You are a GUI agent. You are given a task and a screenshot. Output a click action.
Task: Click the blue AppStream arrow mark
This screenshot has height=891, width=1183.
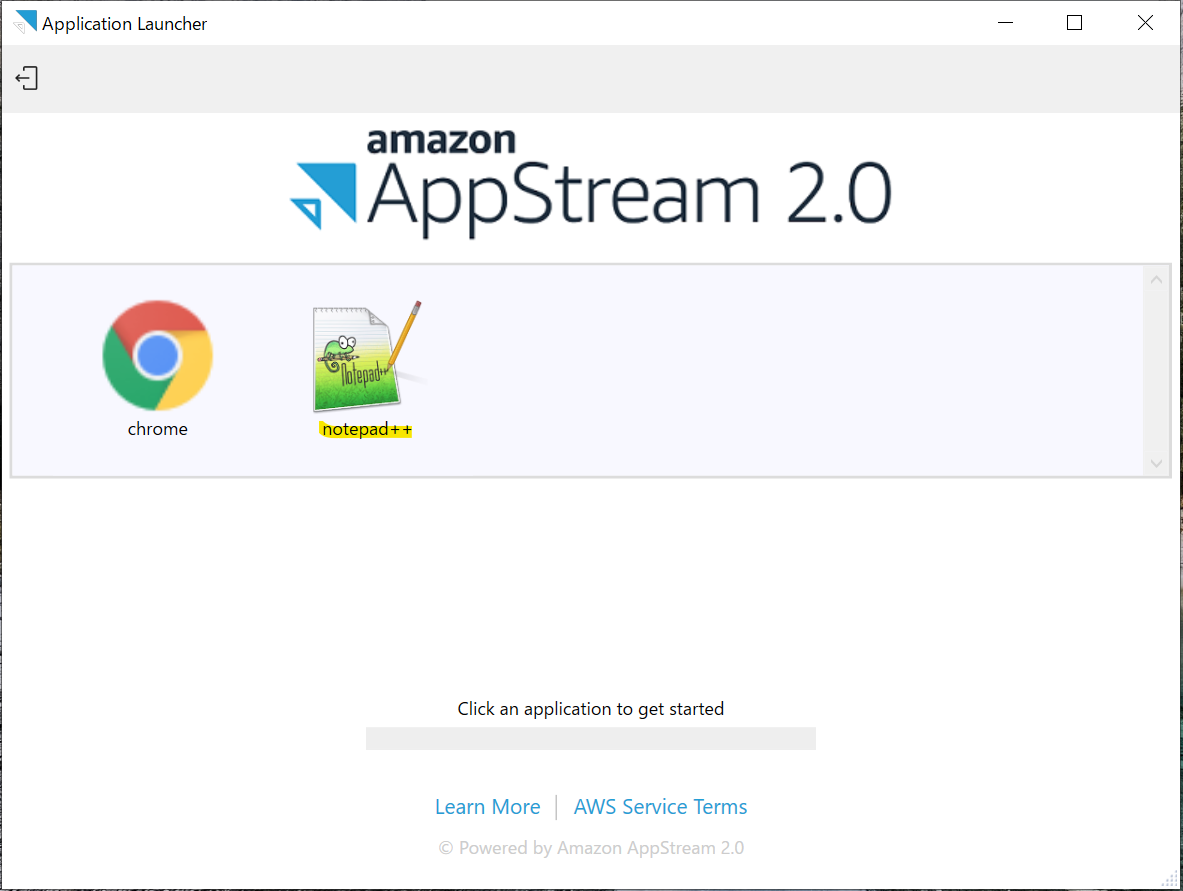(x=325, y=190)
